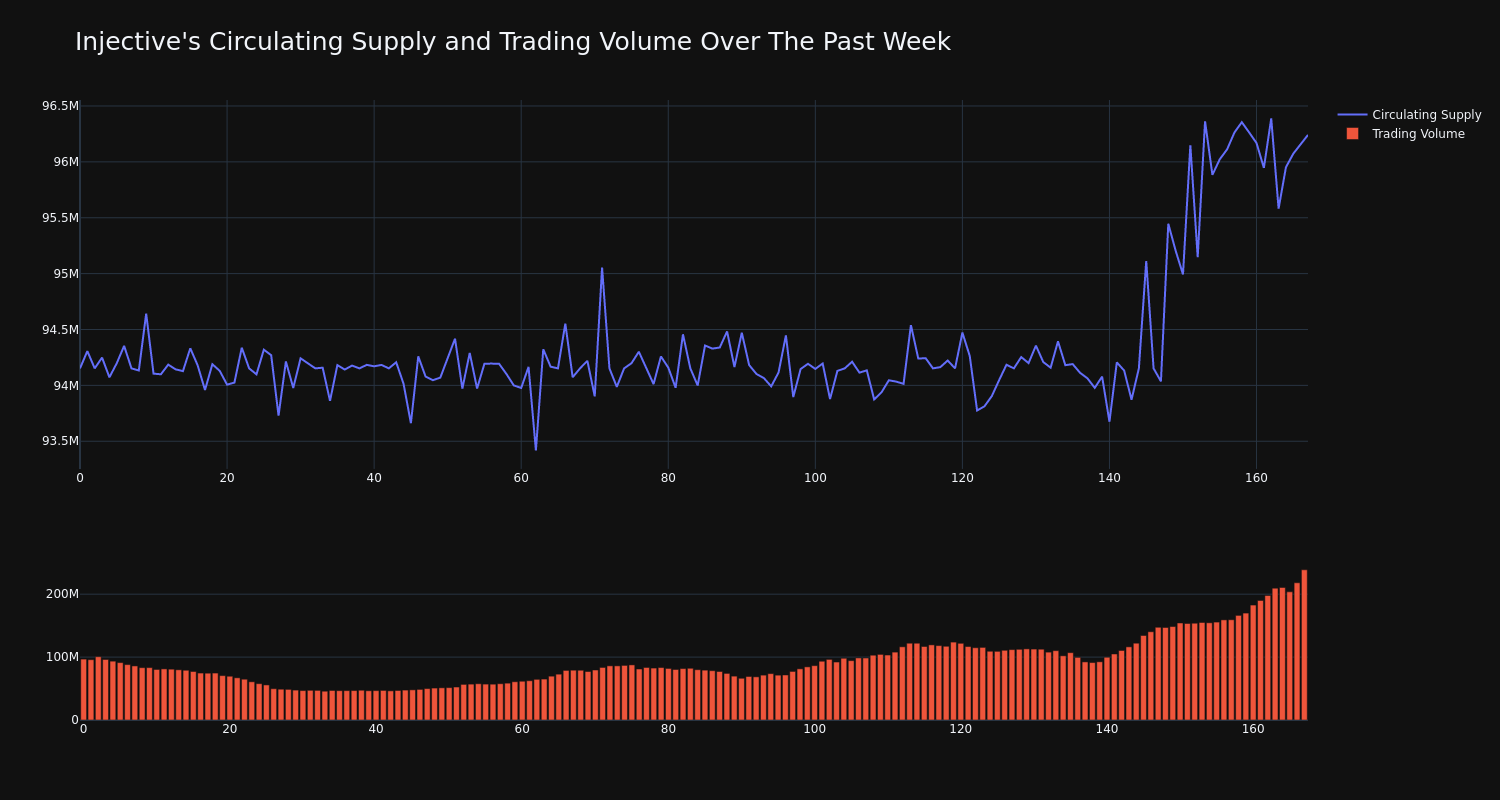Click the 40 tick on volume chart x-axis
This screenshot has width=1500, height=800.
coord(376,729)
